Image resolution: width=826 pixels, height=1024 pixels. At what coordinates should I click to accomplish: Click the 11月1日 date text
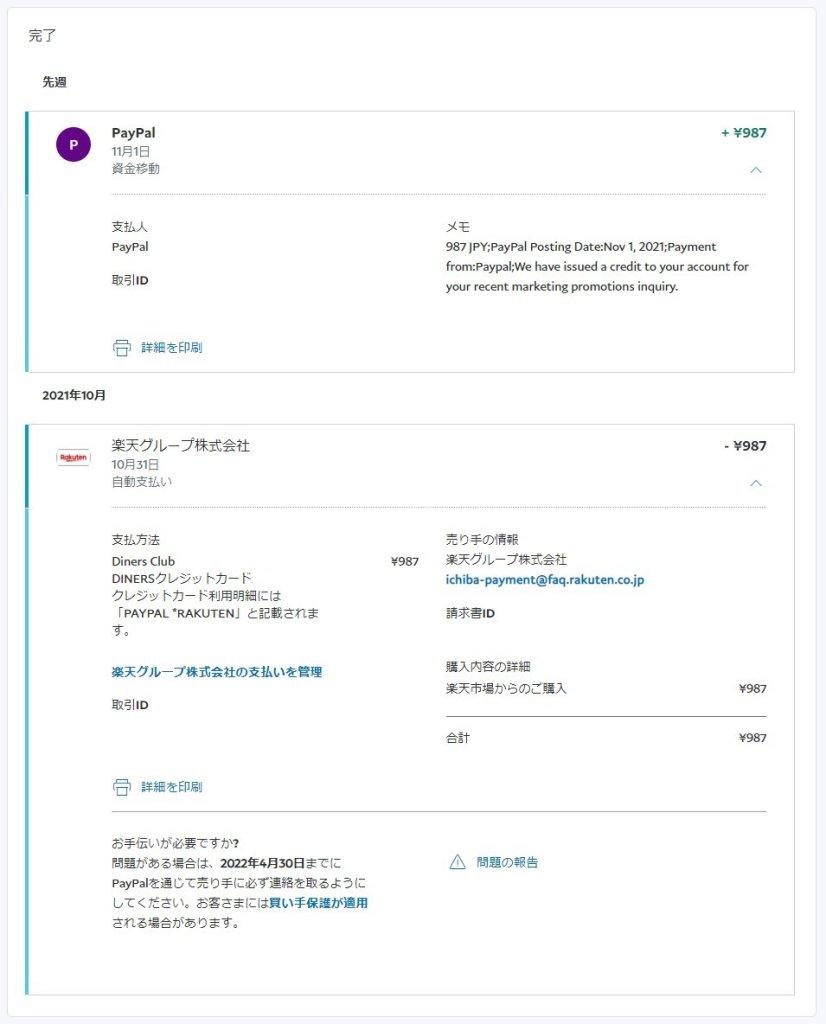point(131,152)
